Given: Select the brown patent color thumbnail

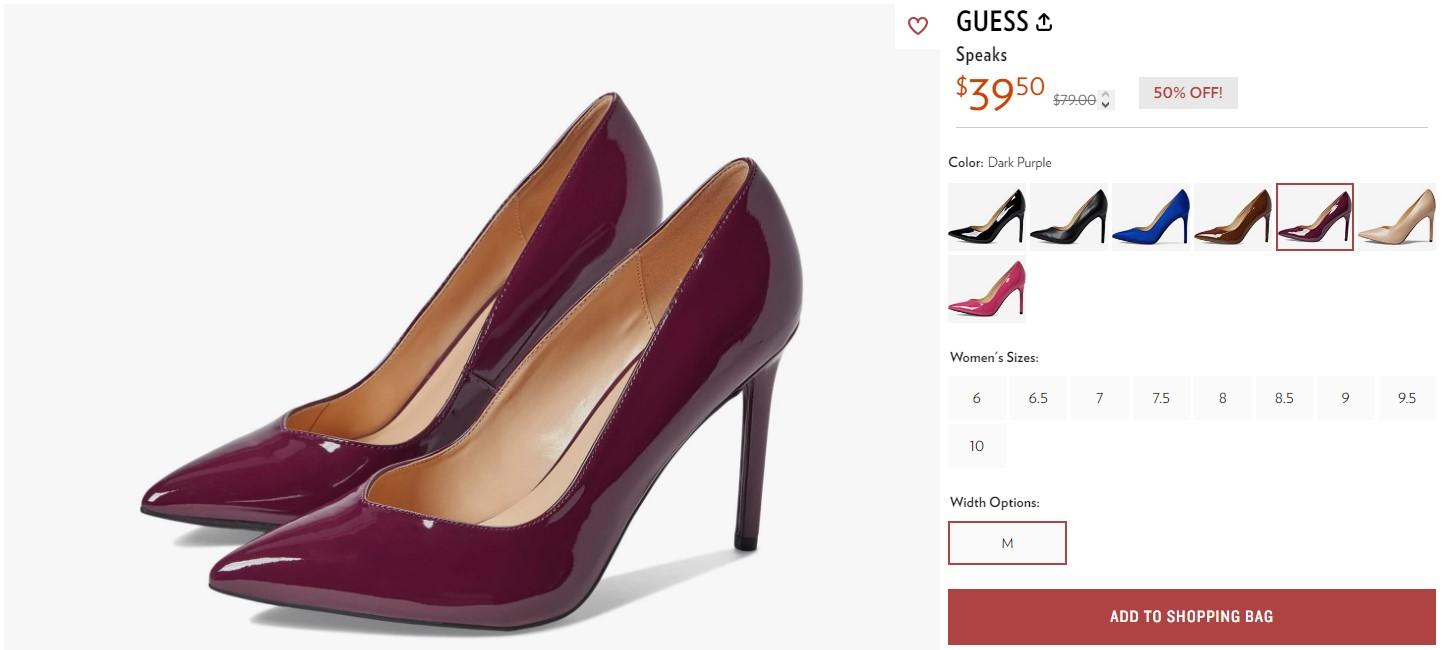Looking at the screenshot, I should 1231,216.
